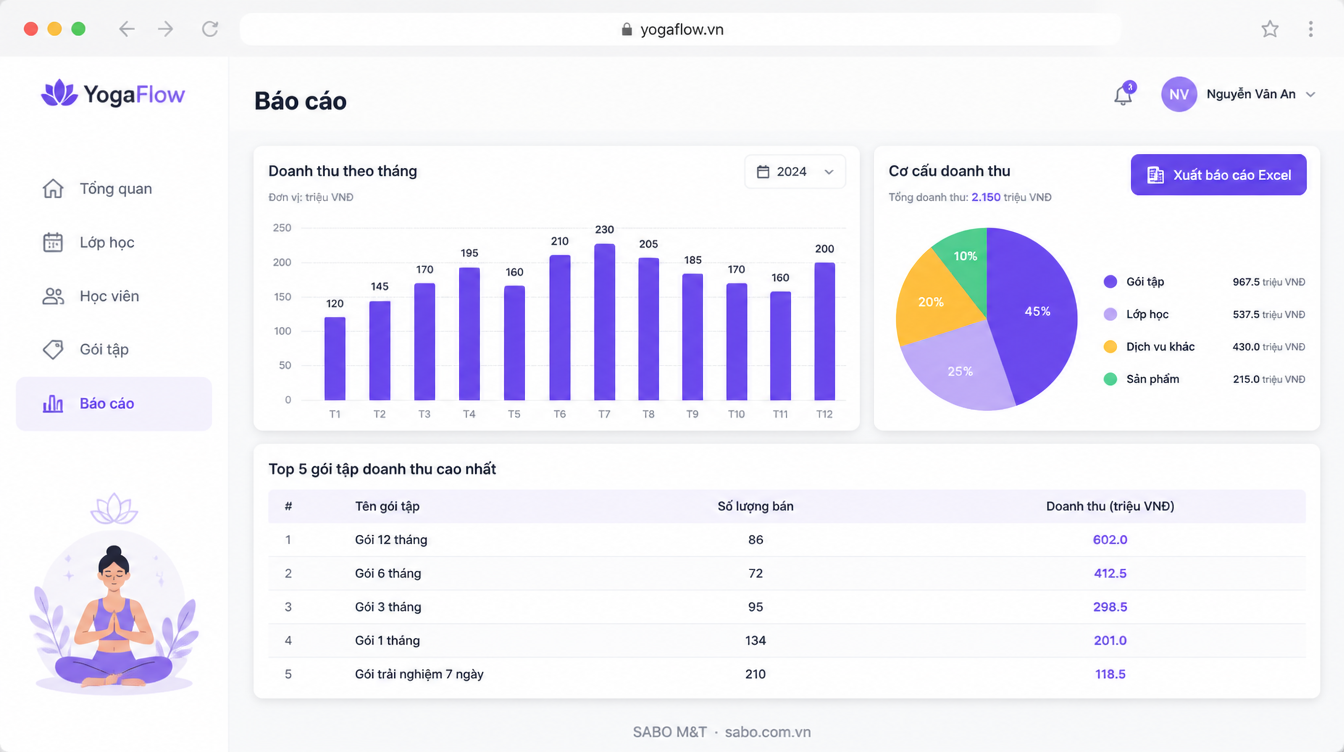Go forward with the browser forward arrow
Viewport: 1344px width, 752px height.
point(166,29)
